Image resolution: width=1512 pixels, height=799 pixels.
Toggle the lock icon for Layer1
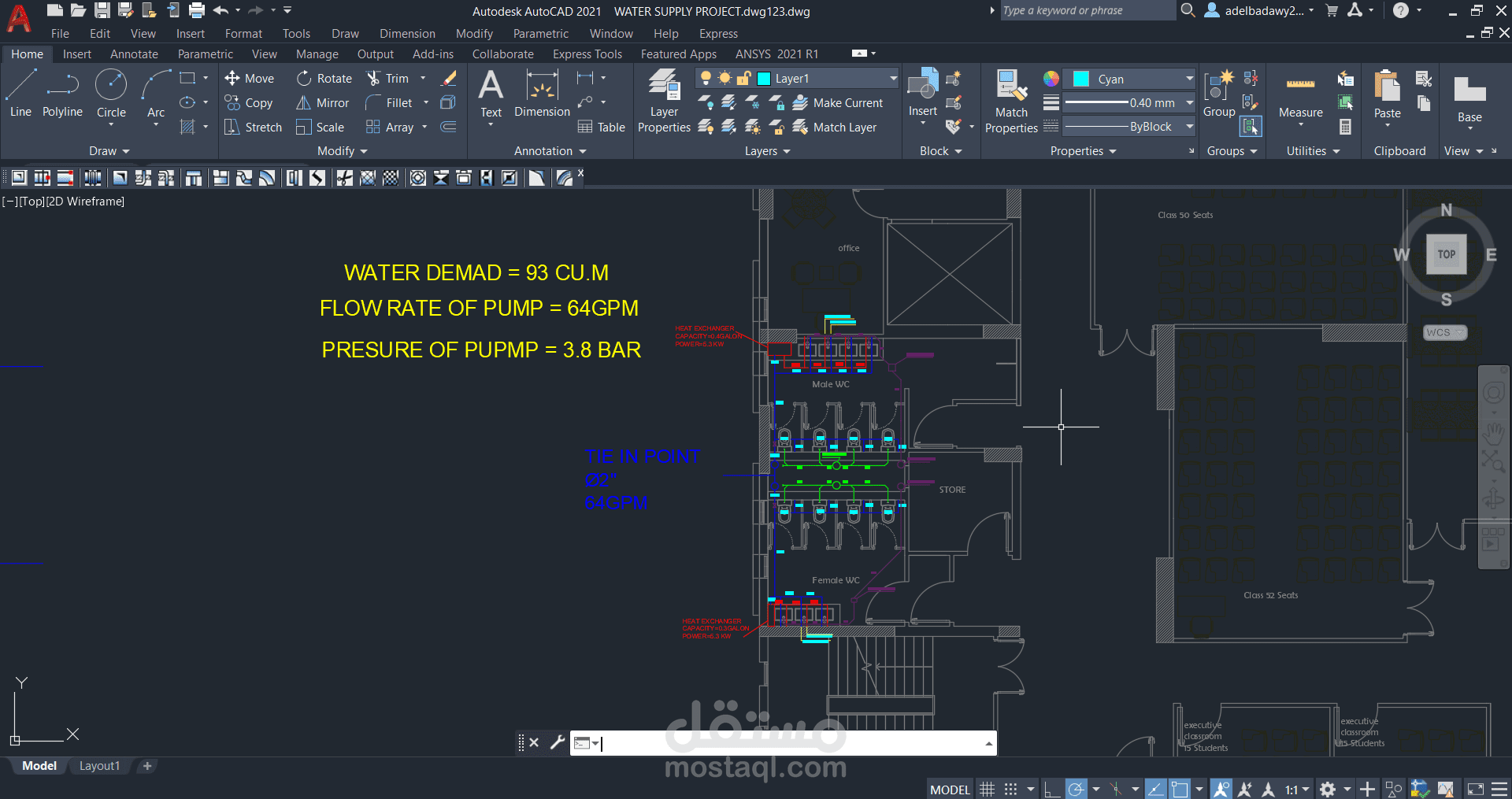743,78
